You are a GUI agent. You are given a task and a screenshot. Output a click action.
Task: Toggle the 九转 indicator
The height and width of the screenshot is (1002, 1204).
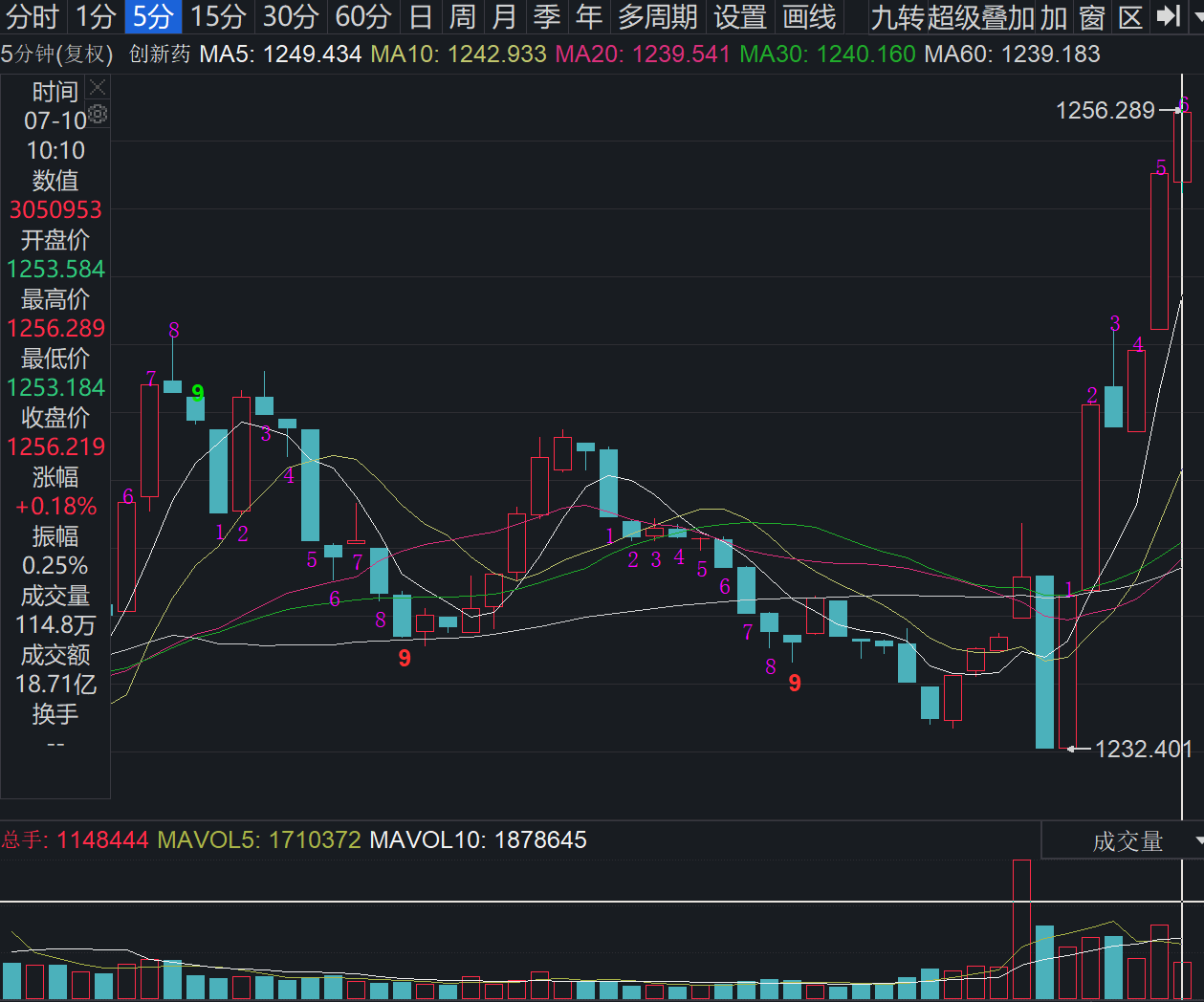(897, 17)
